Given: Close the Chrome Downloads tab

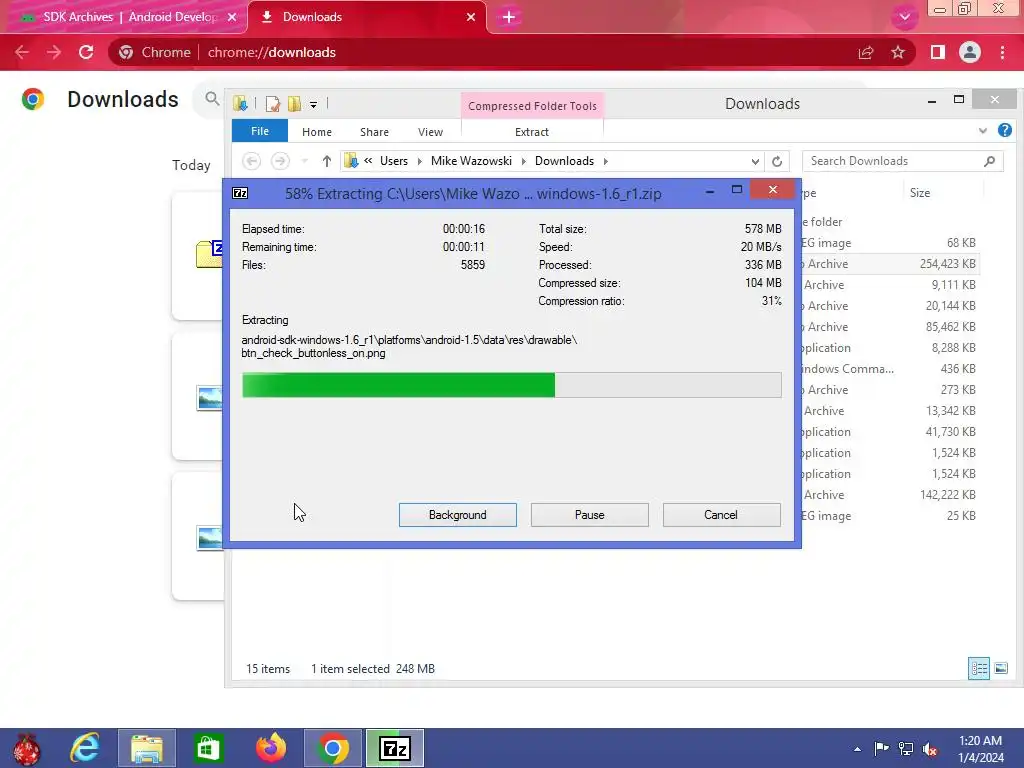Looking at the screenshot, I should tap(471, 17).
